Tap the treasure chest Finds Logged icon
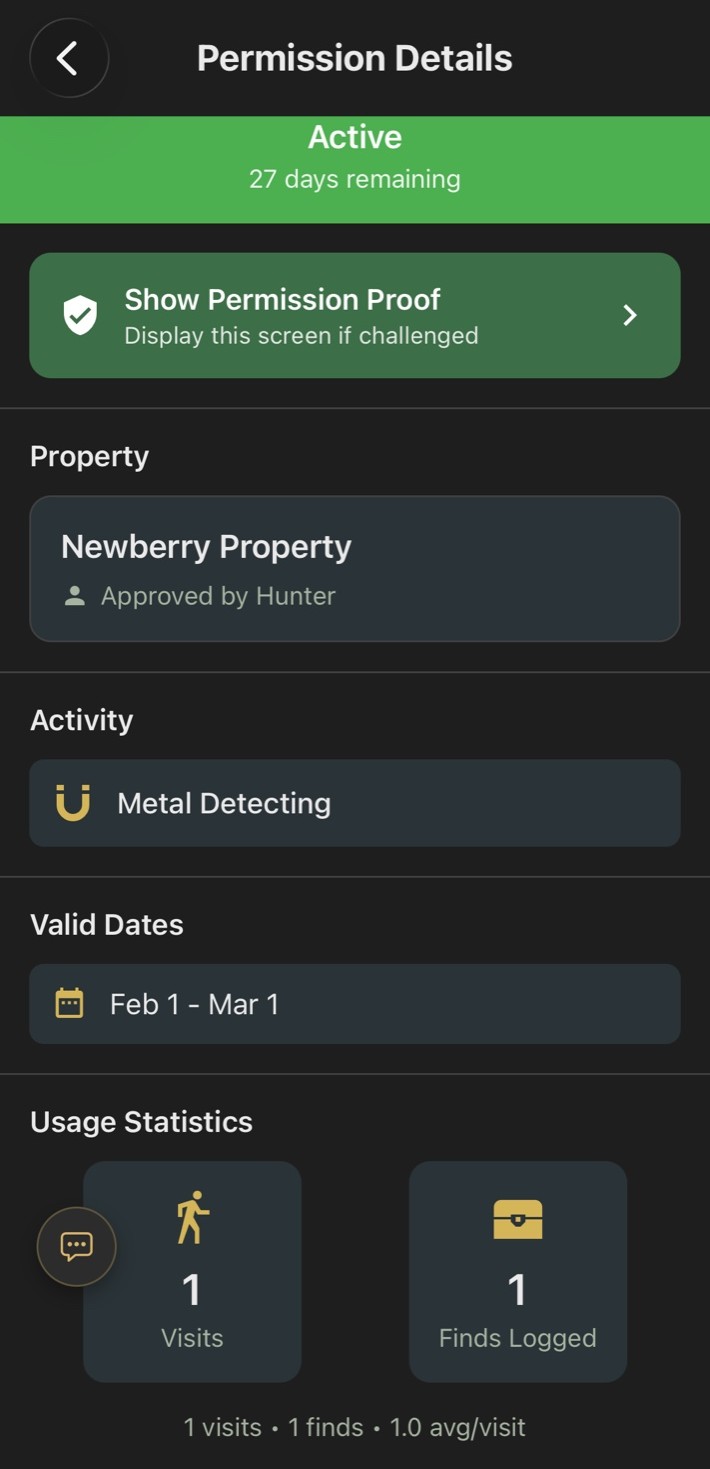 pyautogui.click(x=517, y=1220)
